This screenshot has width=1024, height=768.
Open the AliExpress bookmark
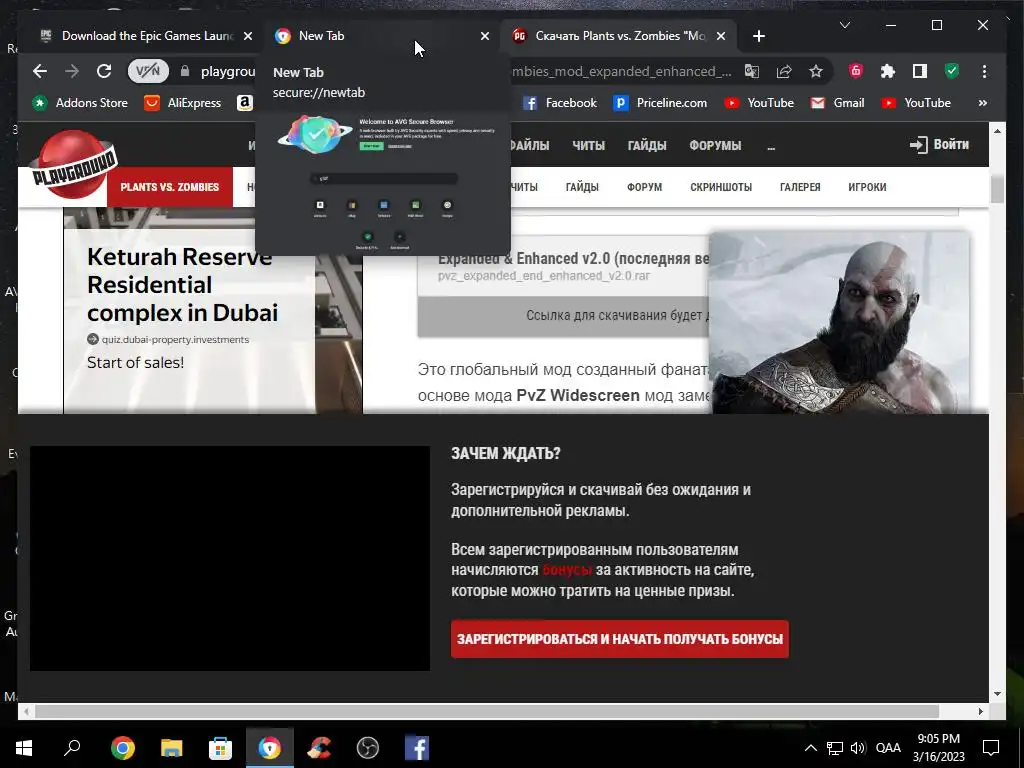coord(182,103)
